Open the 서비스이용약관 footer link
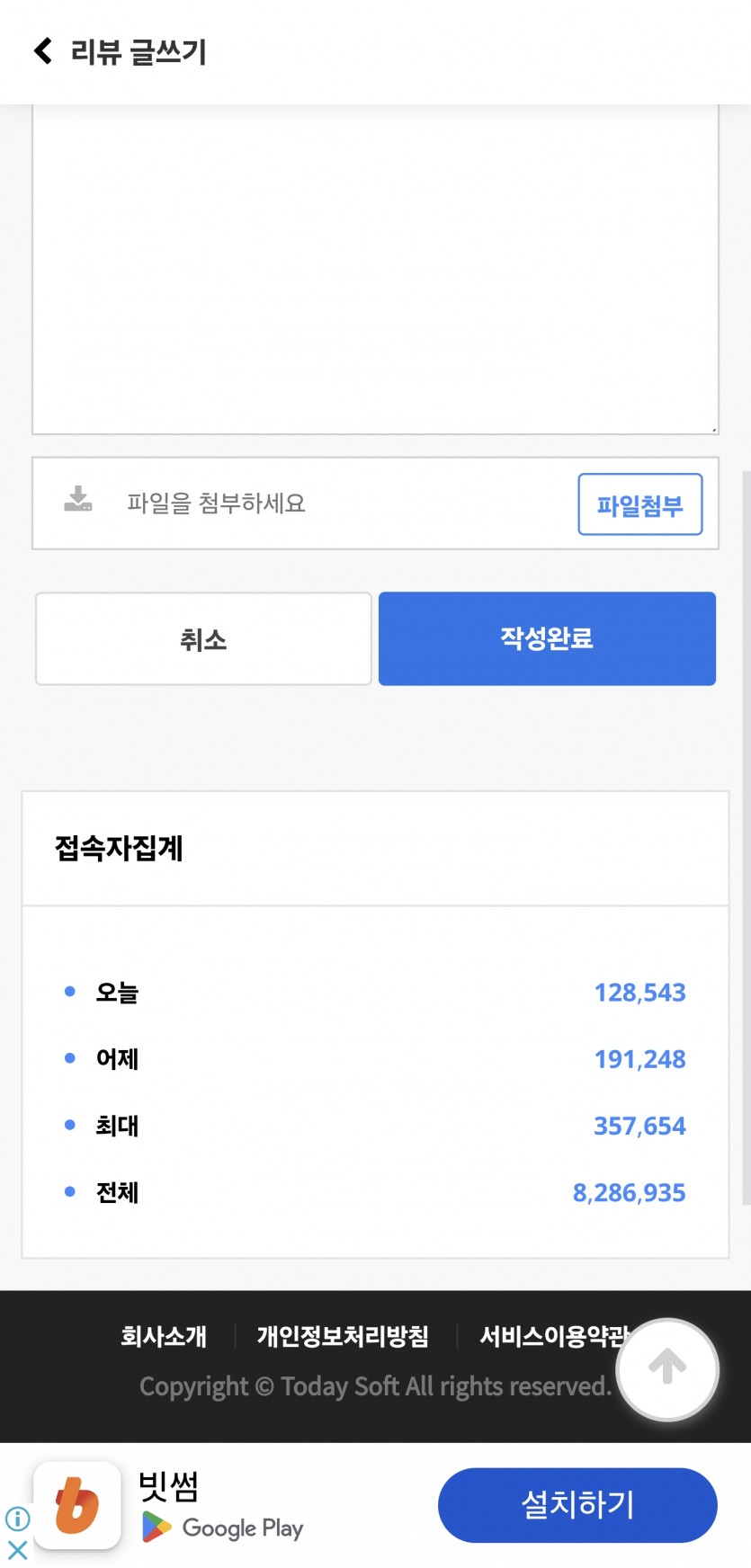 pyautogui.click(x=553, y=1336)
